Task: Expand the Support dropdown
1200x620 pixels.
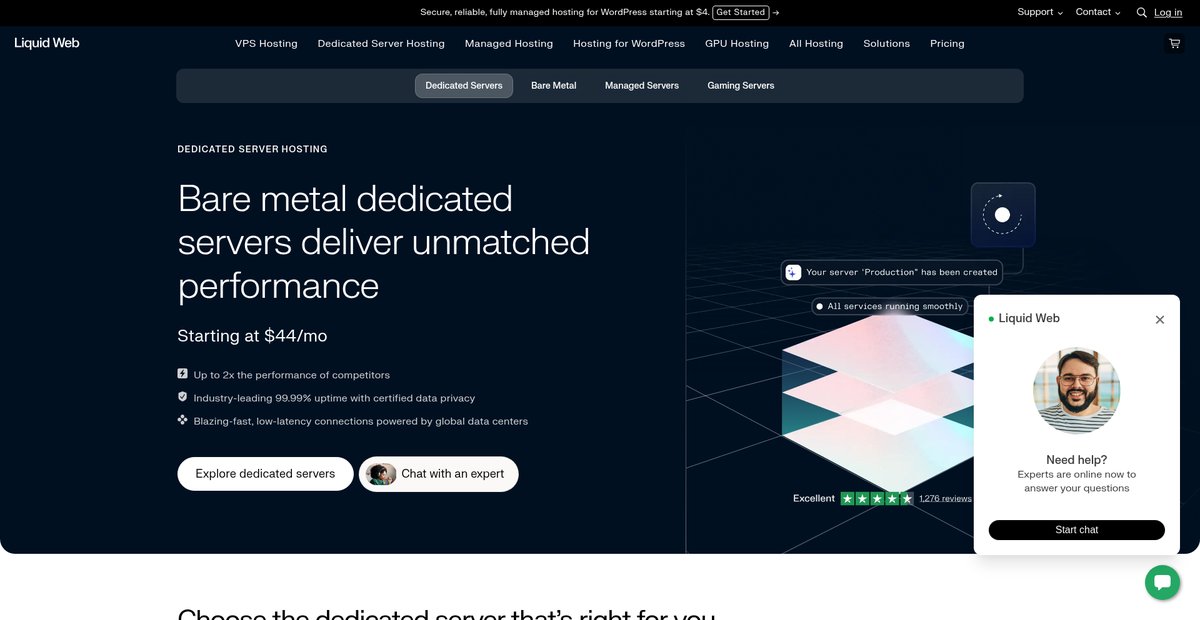Action: 1040,12
